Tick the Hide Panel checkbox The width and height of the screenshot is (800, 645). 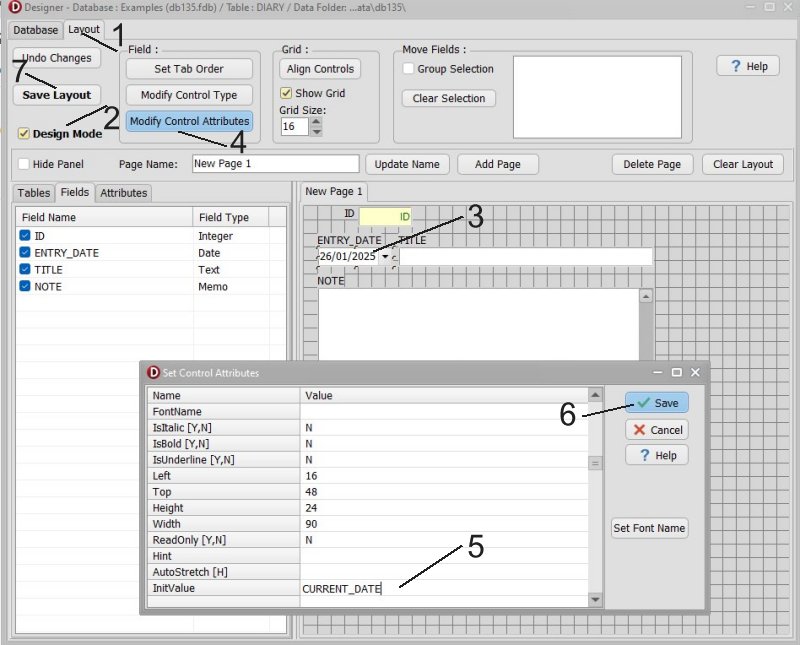coord(23,164)
